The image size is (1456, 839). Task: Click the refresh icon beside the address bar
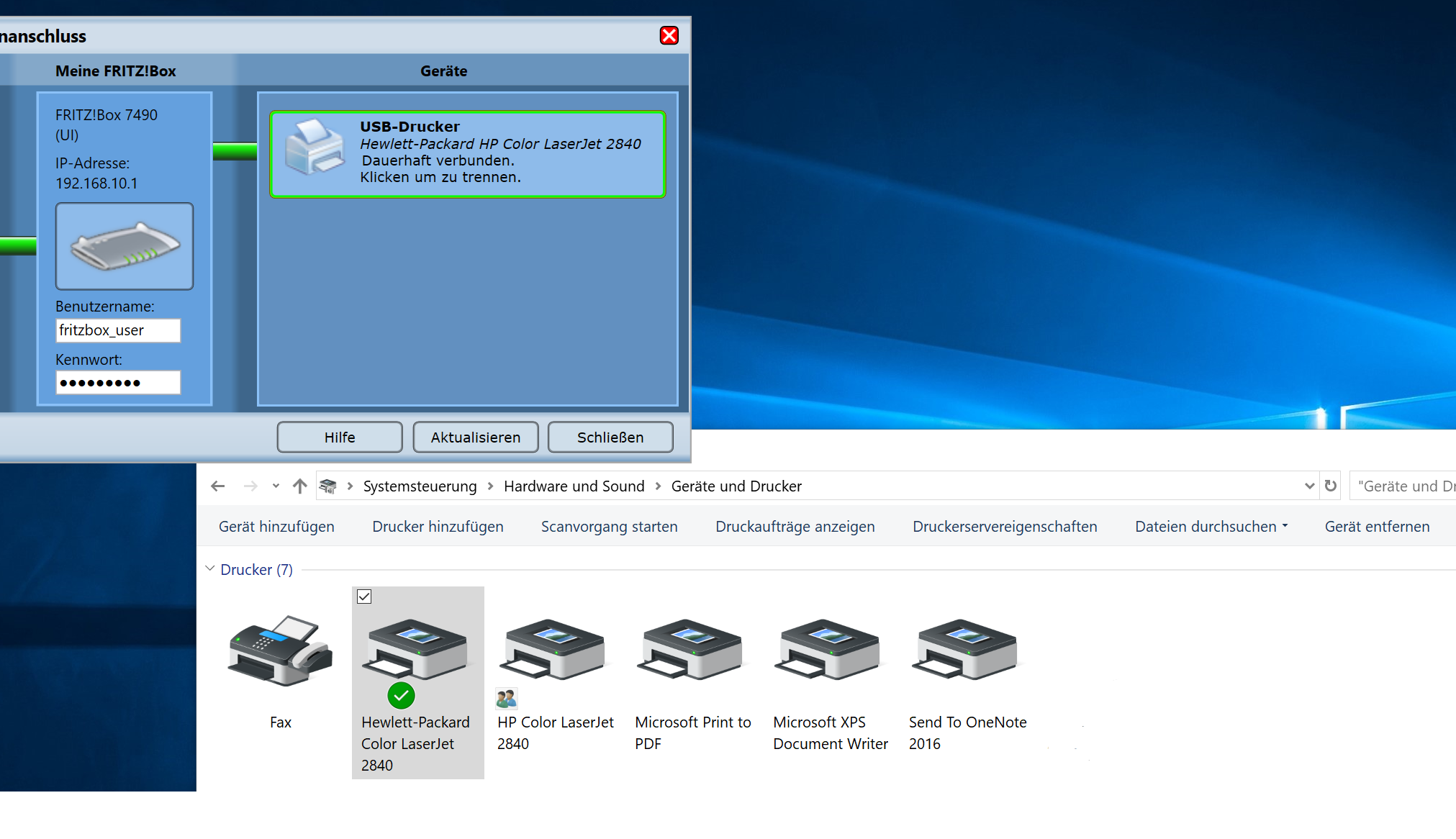1331,486
